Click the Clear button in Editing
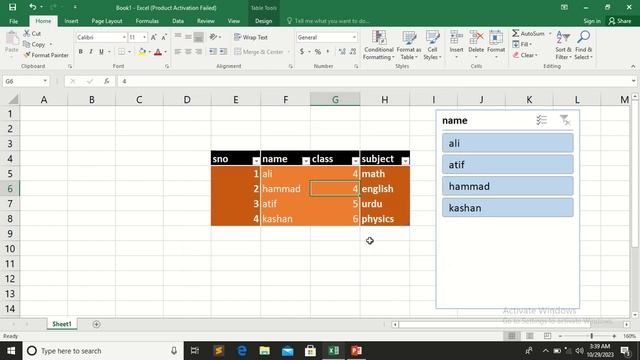Screen dimensions: 640x360 tap(525, 55)
